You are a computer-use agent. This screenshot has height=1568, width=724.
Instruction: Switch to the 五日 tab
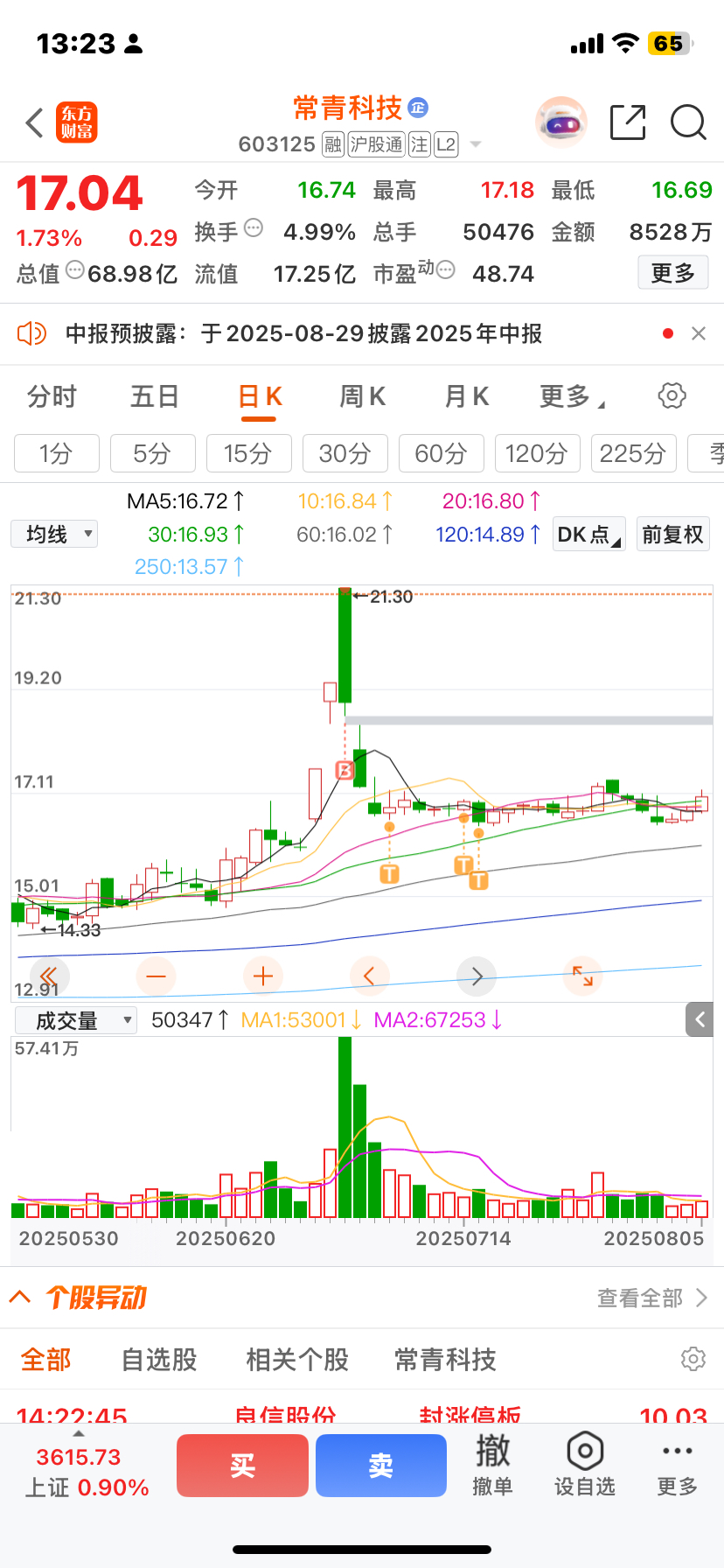(x=155, y=396)
